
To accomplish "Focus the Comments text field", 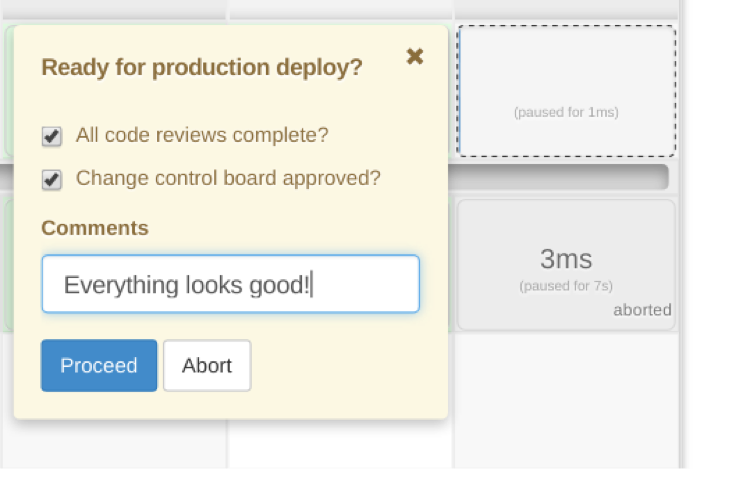I will (230, 284).
